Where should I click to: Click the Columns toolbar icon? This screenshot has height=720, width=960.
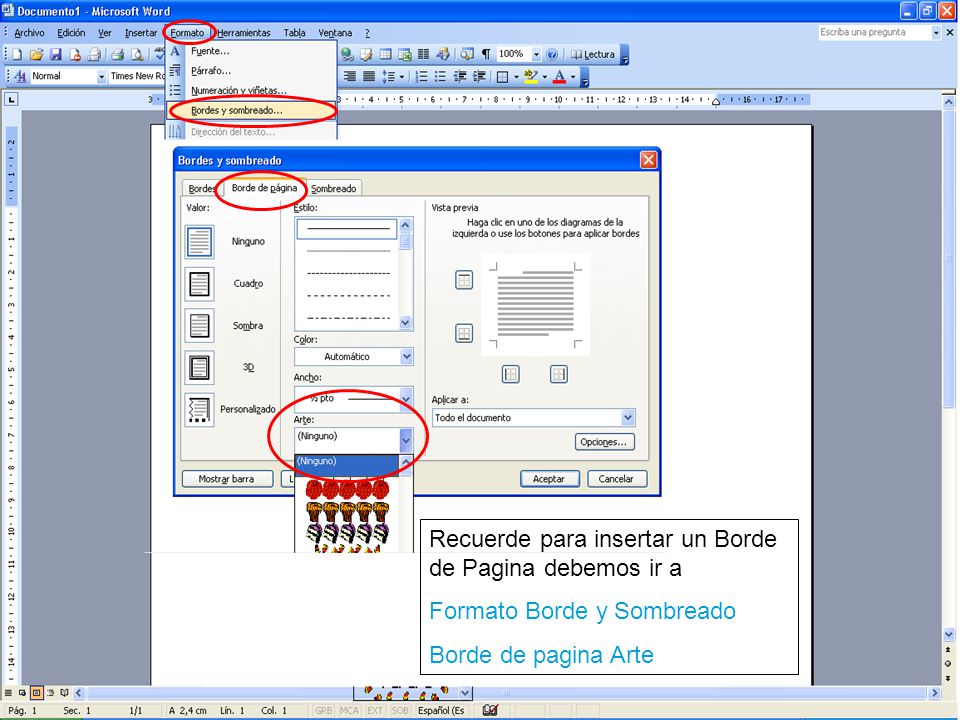point(423,54)
